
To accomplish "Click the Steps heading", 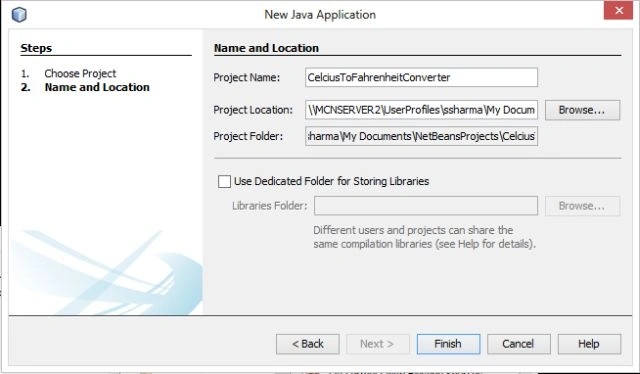I will pos(36,48).
